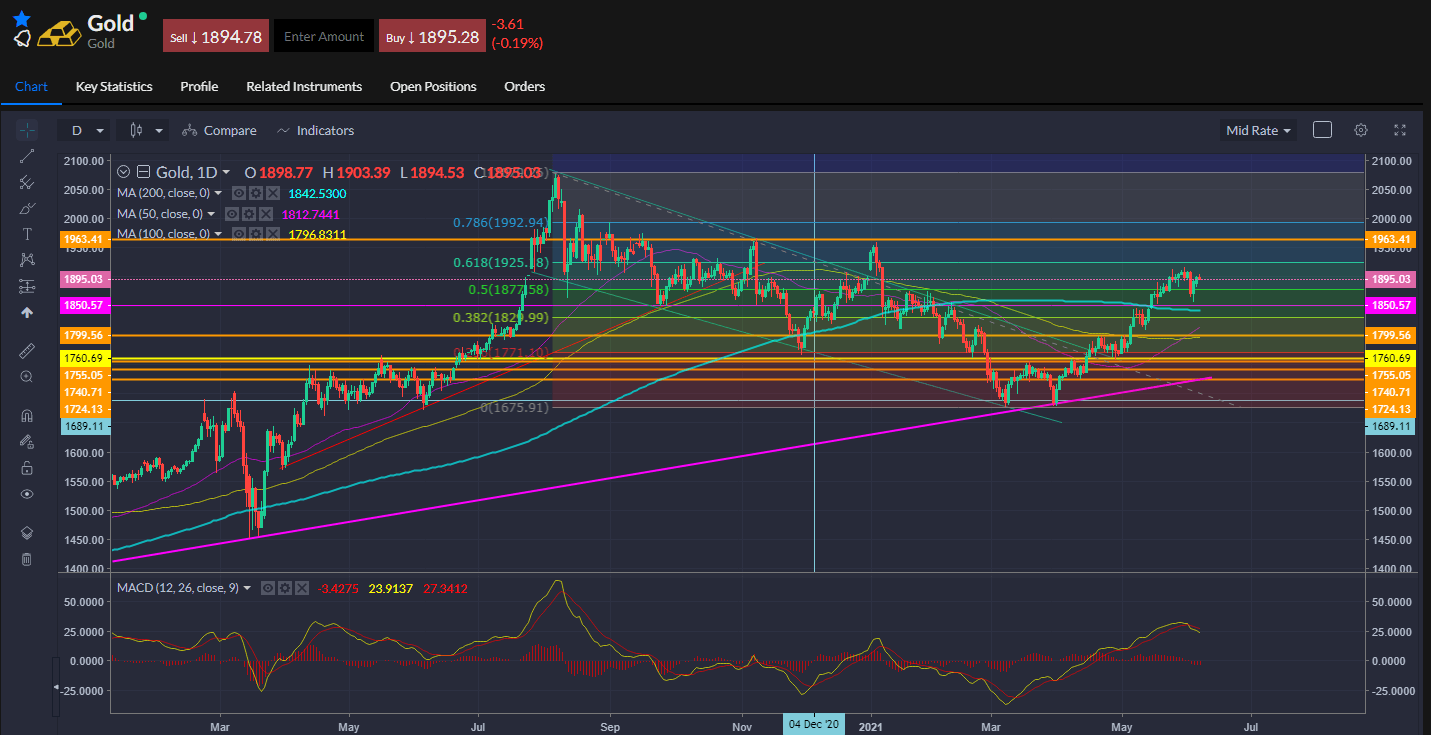Click the 04 Dec '20 date marker
The width and height of the screenshot is (1431, 735).
pos(815,723)
